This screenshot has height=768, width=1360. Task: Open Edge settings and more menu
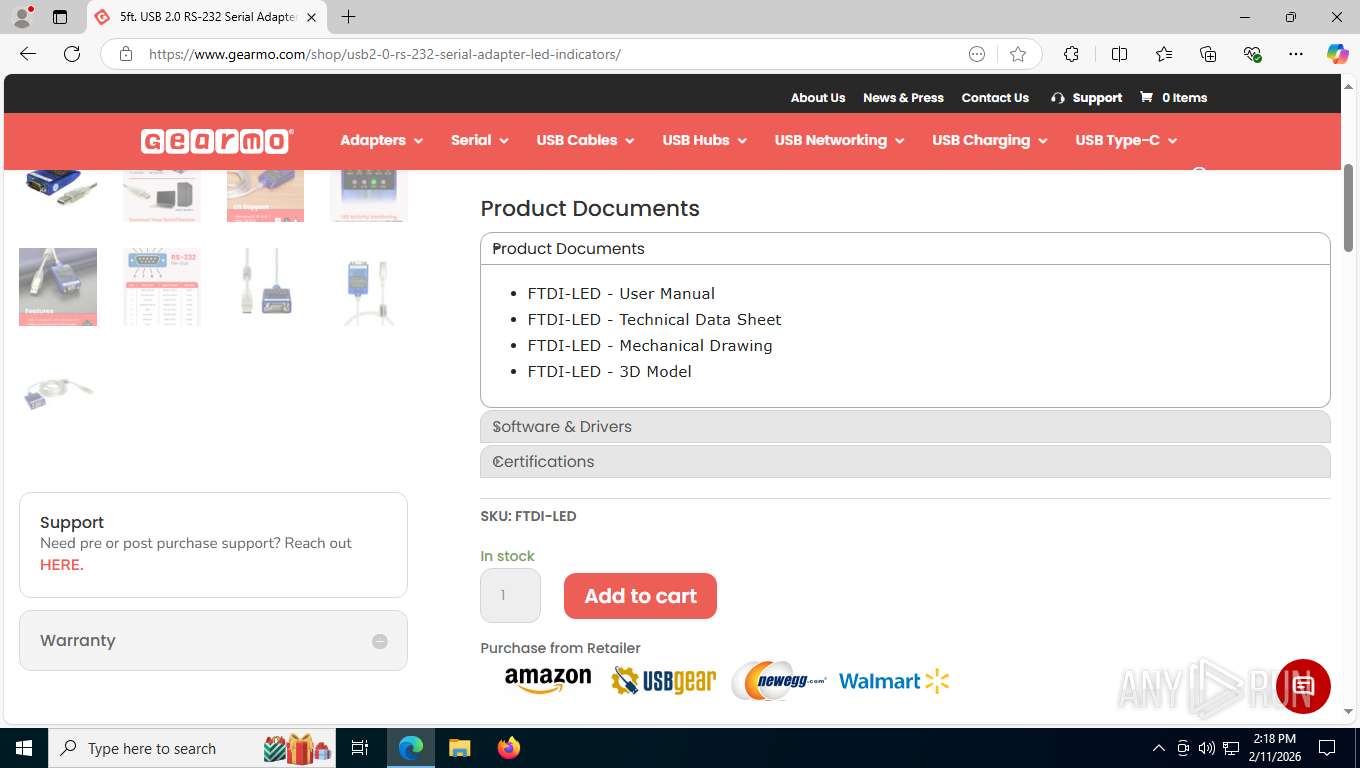[1296, 54]
